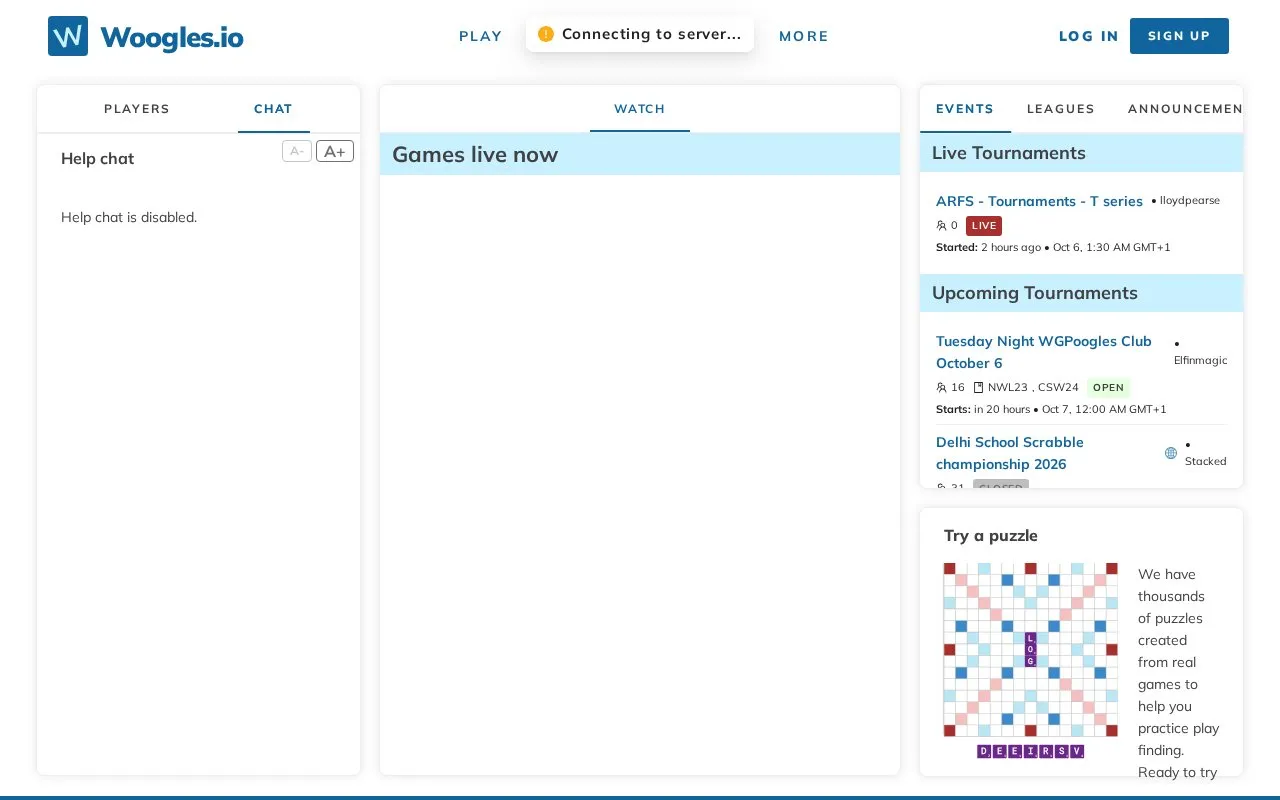Click the globe icon next to Delhi School Scrabble
Image resolution: width=1280 pixels, height=800 pixels.
point(1171,453)
